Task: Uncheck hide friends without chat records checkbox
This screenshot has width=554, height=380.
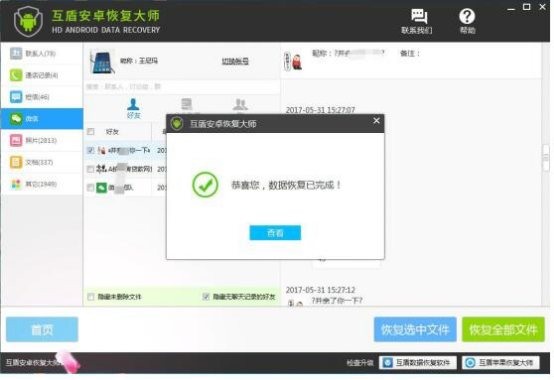Action: click(x=206, y=297)
